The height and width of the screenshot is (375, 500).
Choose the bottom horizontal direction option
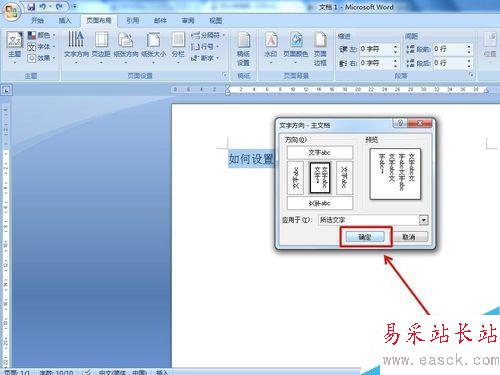click(320, 203)
